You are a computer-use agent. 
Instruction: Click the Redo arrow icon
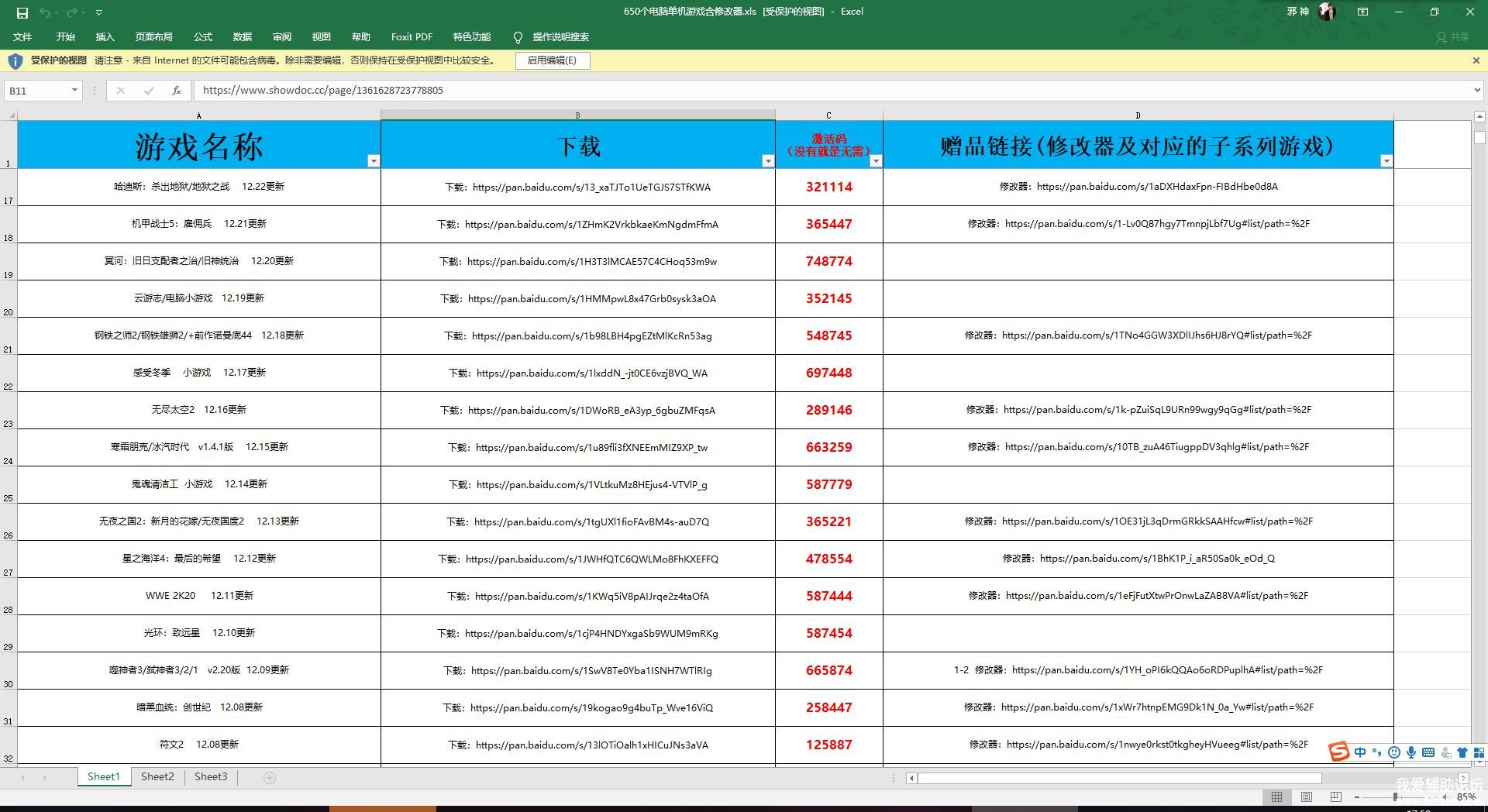72,12
